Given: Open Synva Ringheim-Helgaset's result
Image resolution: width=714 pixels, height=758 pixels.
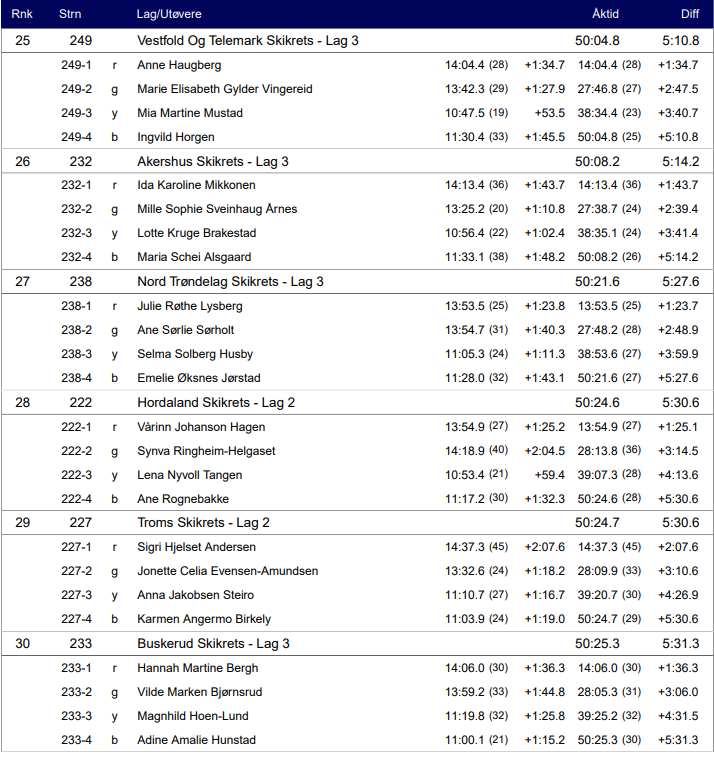Looking at the screenshot, I should pyautogui.click(x=206, y=451).
